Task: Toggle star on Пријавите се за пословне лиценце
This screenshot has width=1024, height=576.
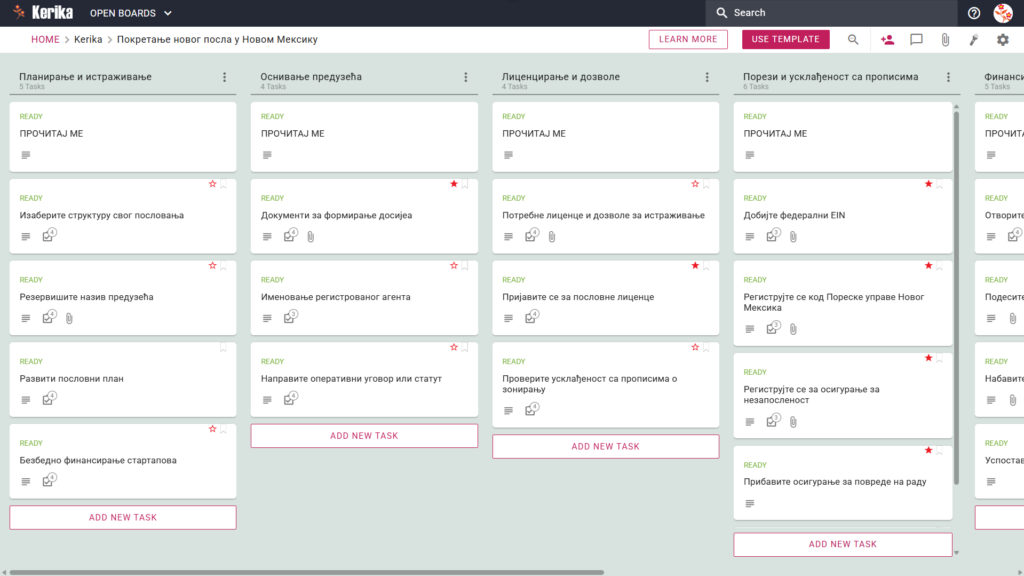Action: coord(695,266)
